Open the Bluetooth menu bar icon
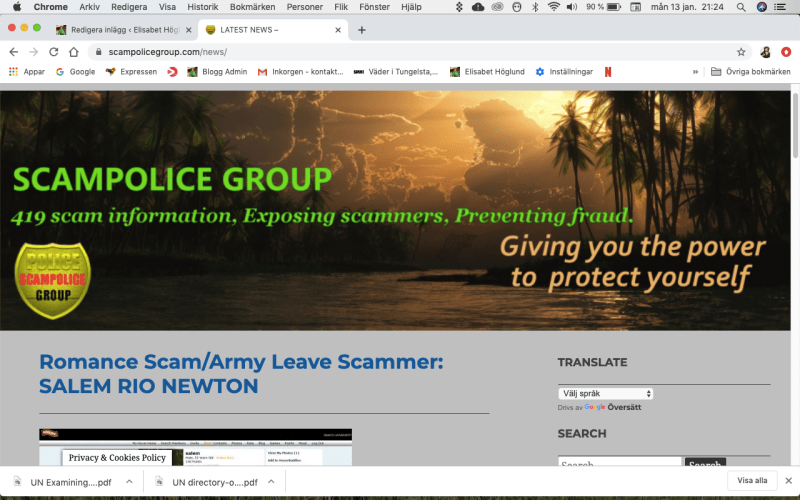The image size is (800, 500). (535, 7)
